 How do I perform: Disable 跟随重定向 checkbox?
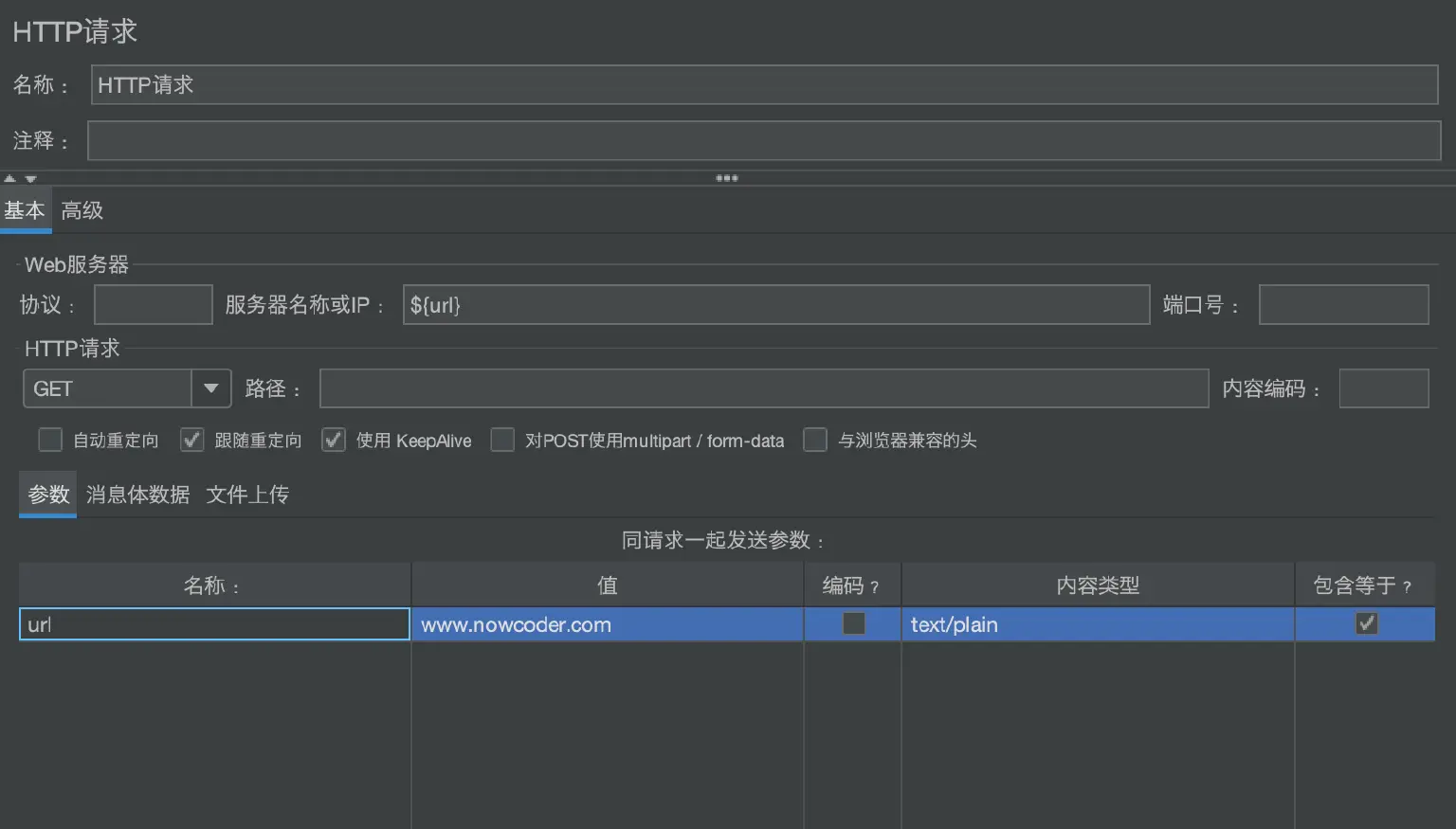pyautogui.click(x=191, y=439)
